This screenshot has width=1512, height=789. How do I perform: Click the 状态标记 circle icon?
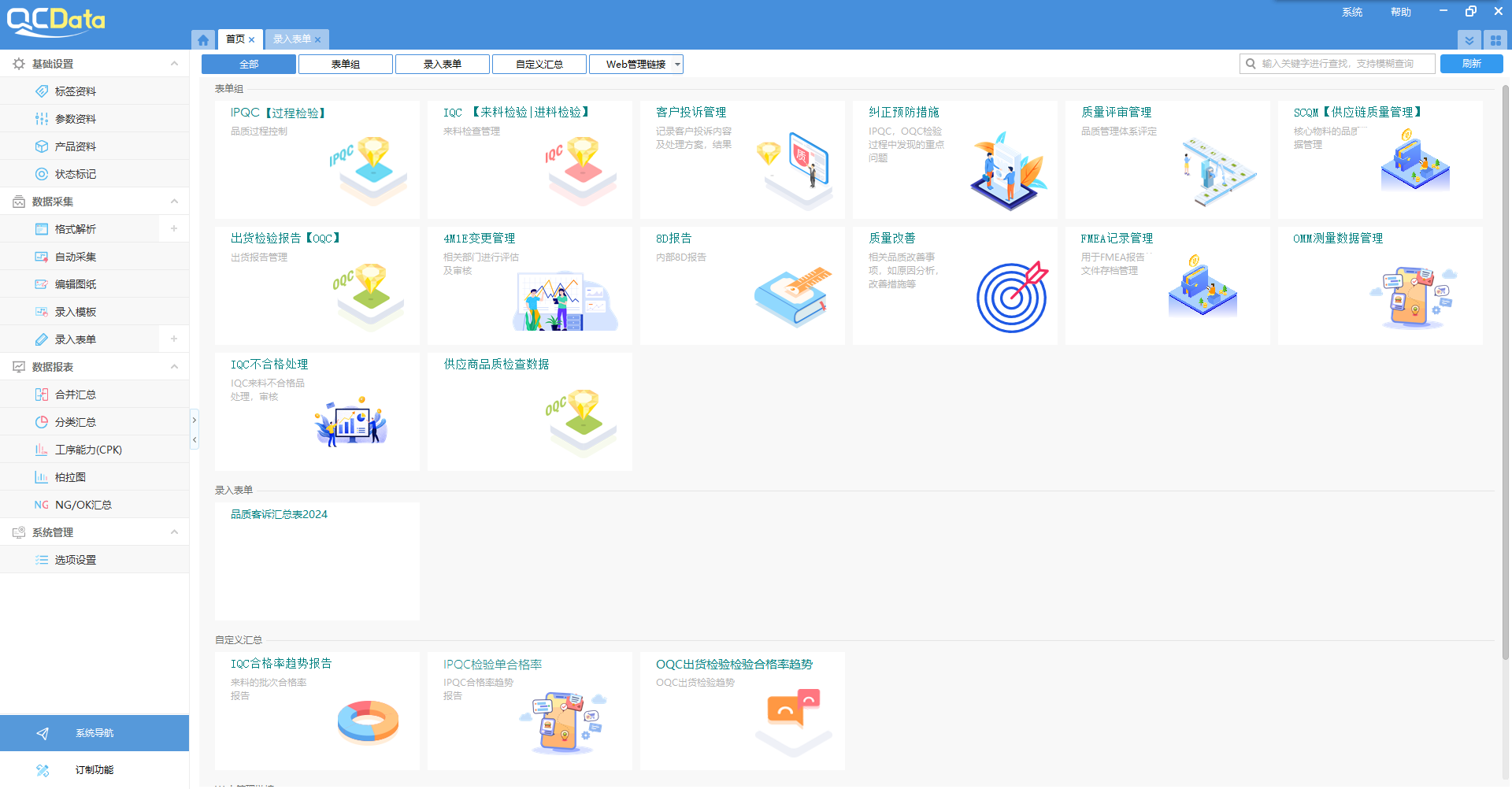click(x=42, y=174)
